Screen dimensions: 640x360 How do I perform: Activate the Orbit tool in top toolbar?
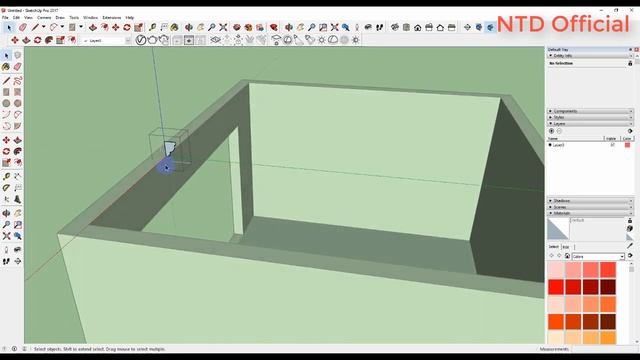(189, 28)
